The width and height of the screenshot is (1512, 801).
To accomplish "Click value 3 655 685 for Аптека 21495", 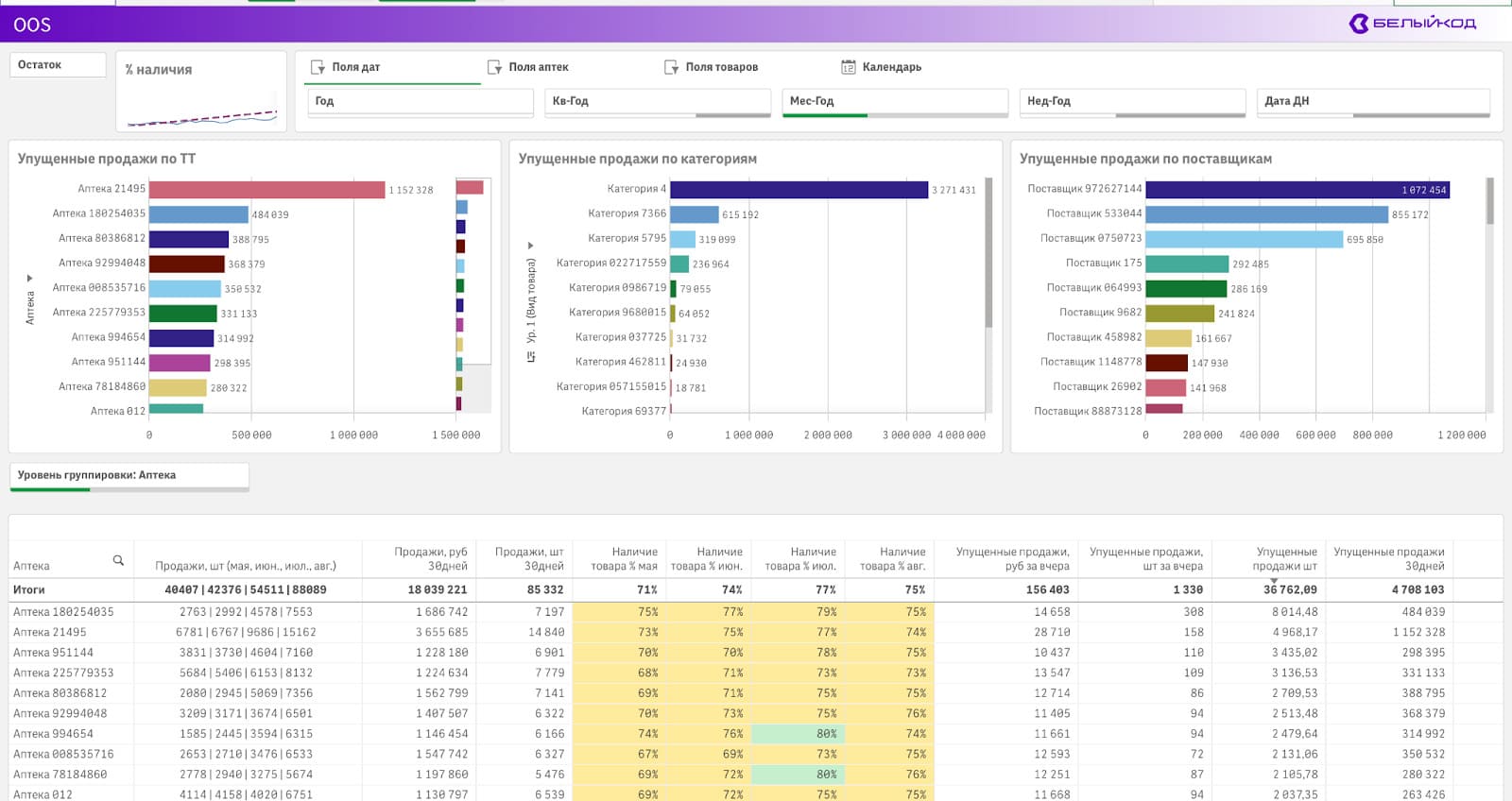I will pos(441,633).
